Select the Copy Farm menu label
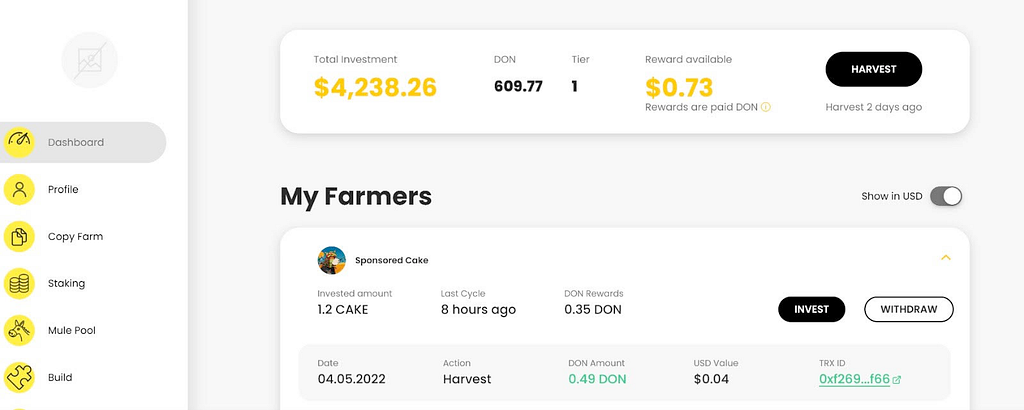Image resolution: width=1024 pixels, height=410 pixels. (x=76, y=236)
